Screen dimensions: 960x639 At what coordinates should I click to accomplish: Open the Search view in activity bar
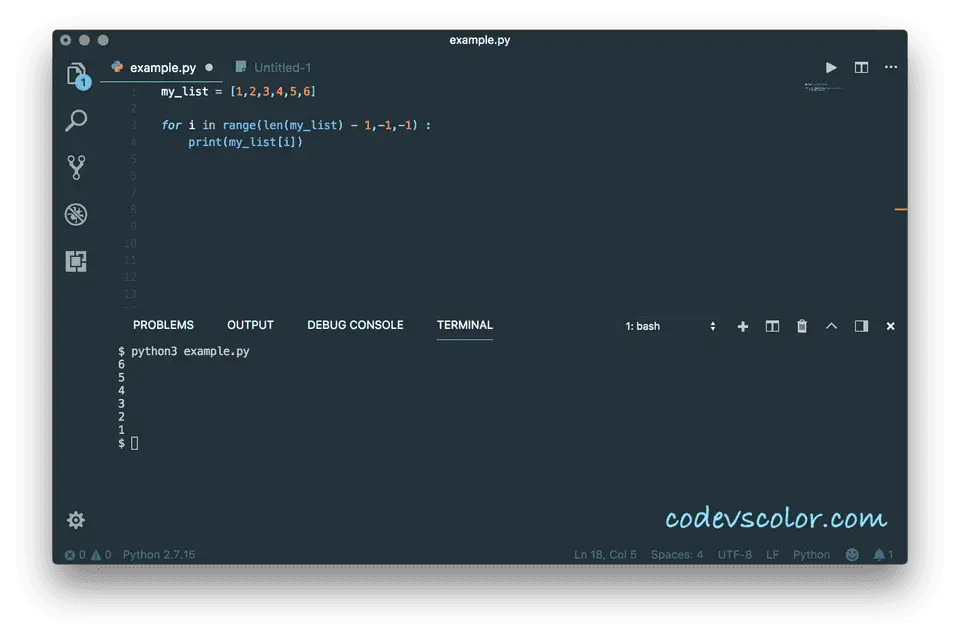pos(76,121)
